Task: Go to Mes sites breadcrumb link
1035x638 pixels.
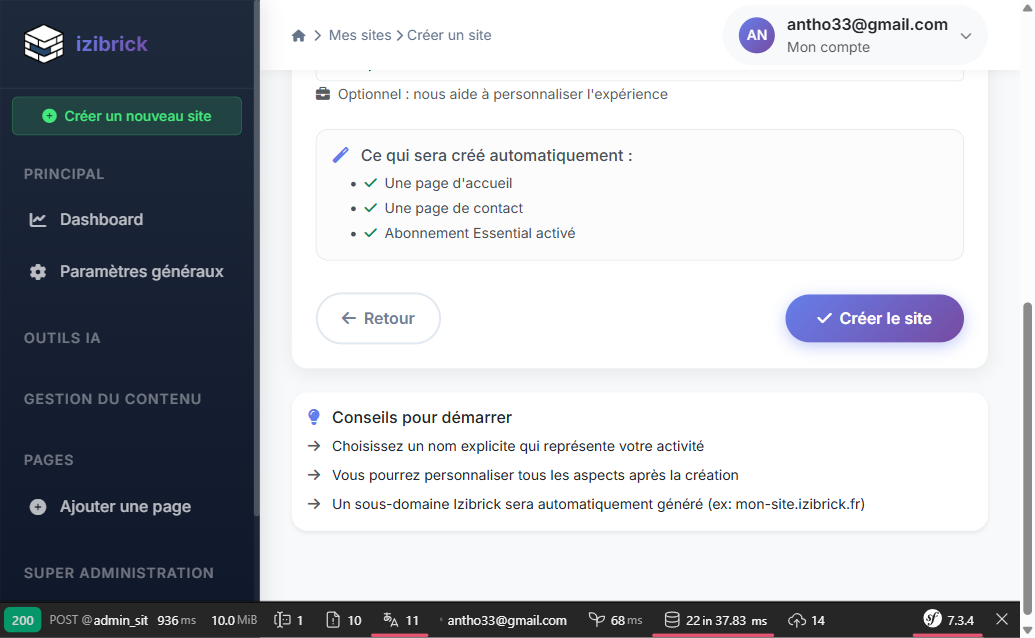Action: click(x=360, y=36)
